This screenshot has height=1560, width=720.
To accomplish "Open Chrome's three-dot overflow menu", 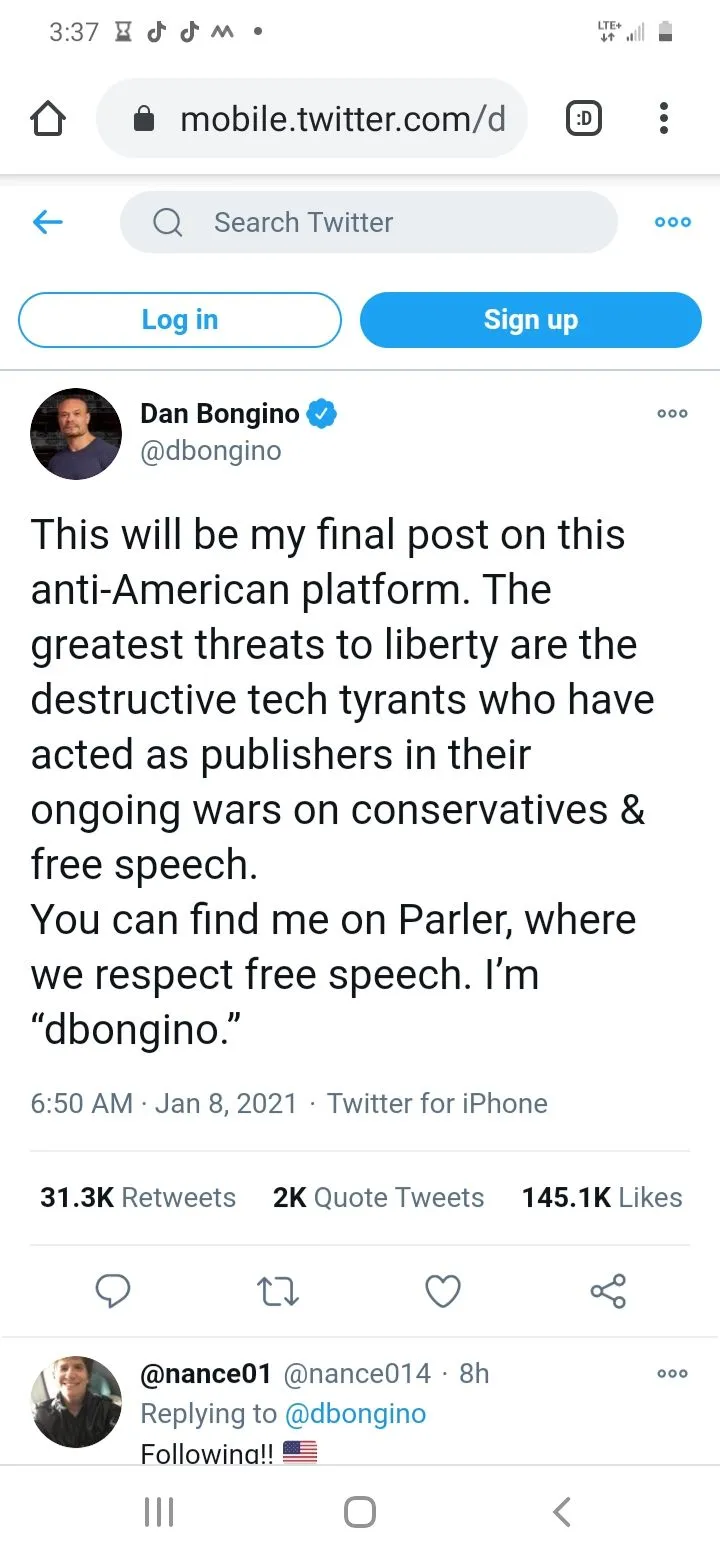I will [x=663, y=120].
